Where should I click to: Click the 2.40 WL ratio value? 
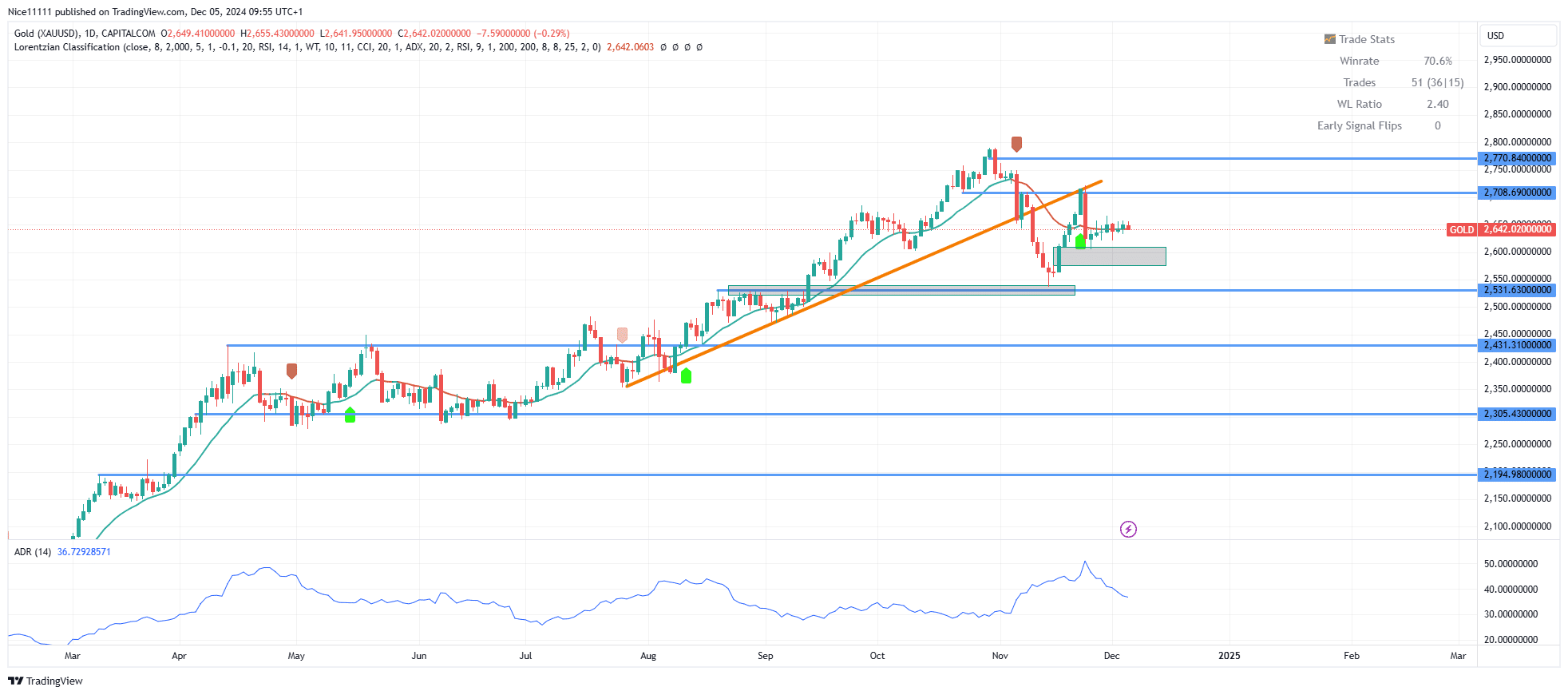coord(1438,104)
